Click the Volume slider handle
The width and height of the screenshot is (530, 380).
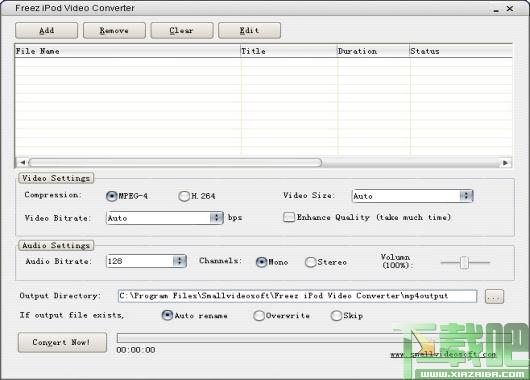pyautogui.click(x=464, y=262)
